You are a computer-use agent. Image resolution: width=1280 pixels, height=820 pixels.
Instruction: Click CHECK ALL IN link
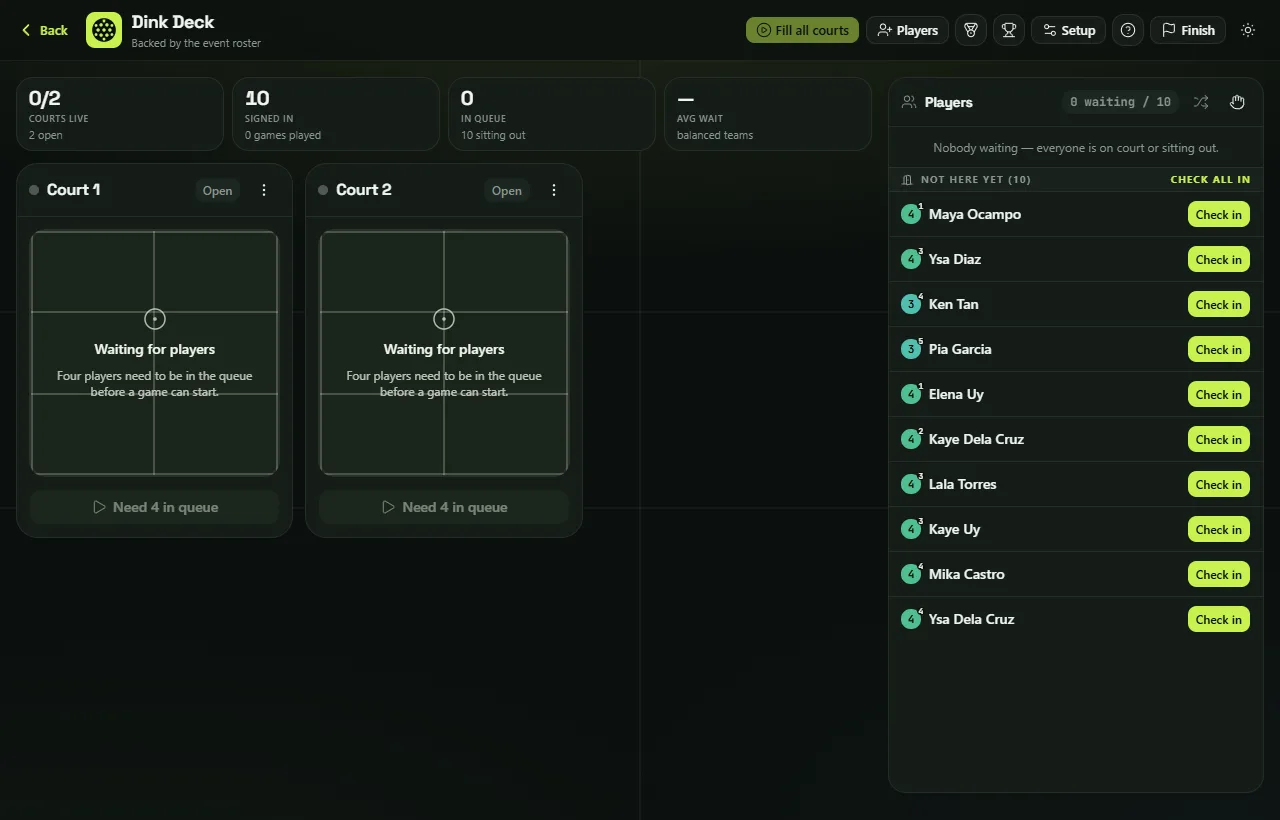(x=1210, y=180)
